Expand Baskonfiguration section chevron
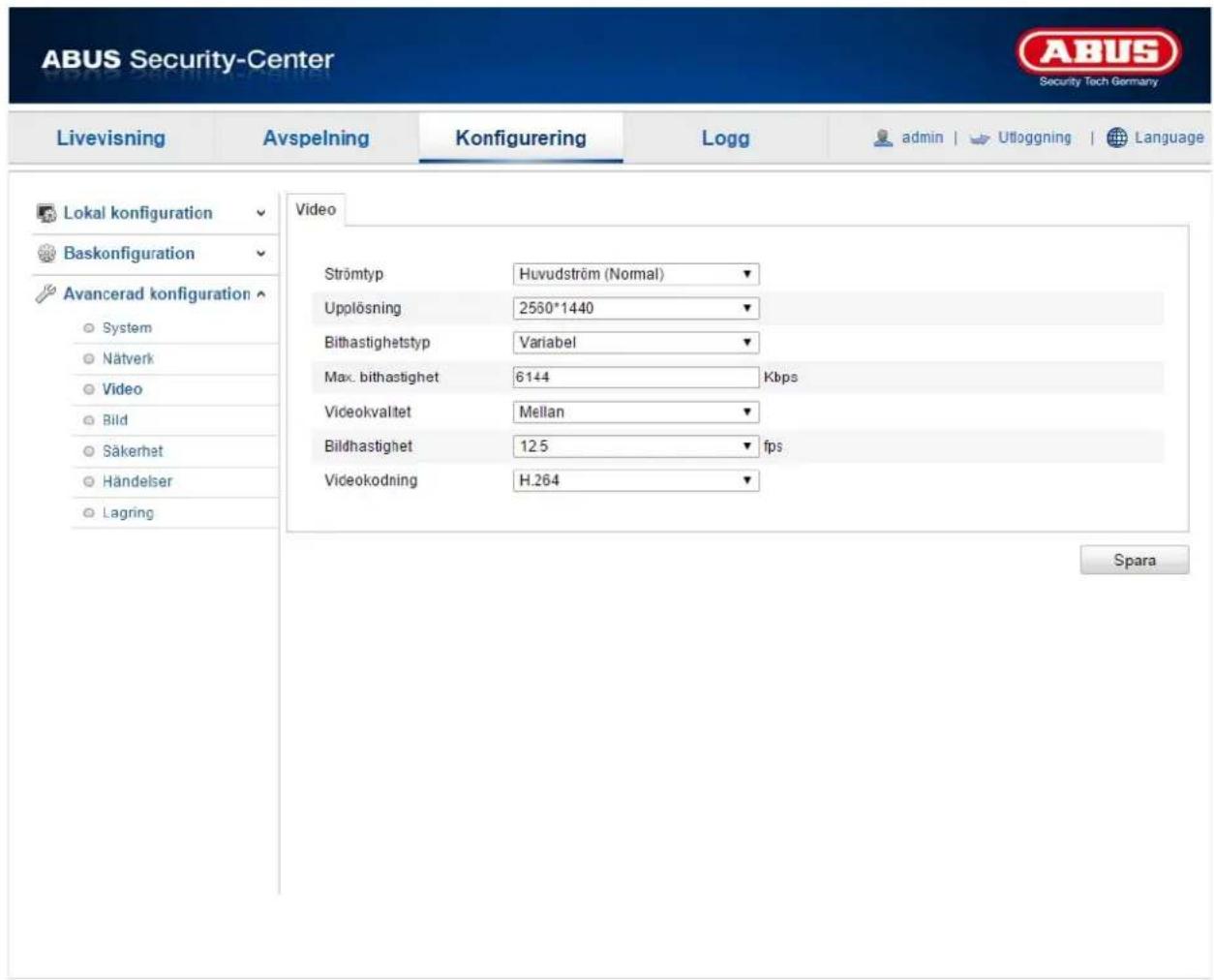This screenshot has height=980, width=1214. [260, 254]
